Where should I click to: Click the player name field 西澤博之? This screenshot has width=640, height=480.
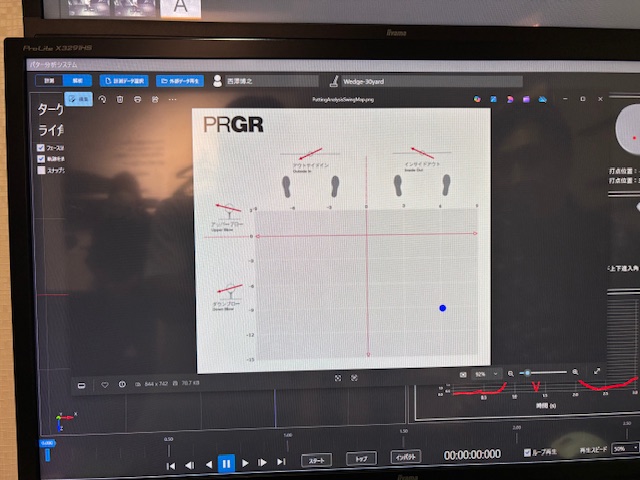pyautogui.click(x=271, y=81)
